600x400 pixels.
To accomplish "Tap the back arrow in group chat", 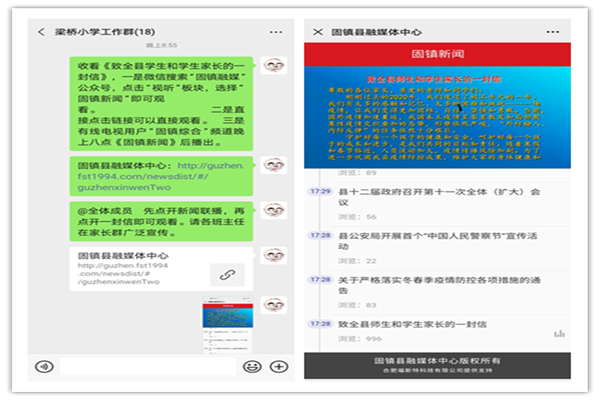I will [41, 32].
